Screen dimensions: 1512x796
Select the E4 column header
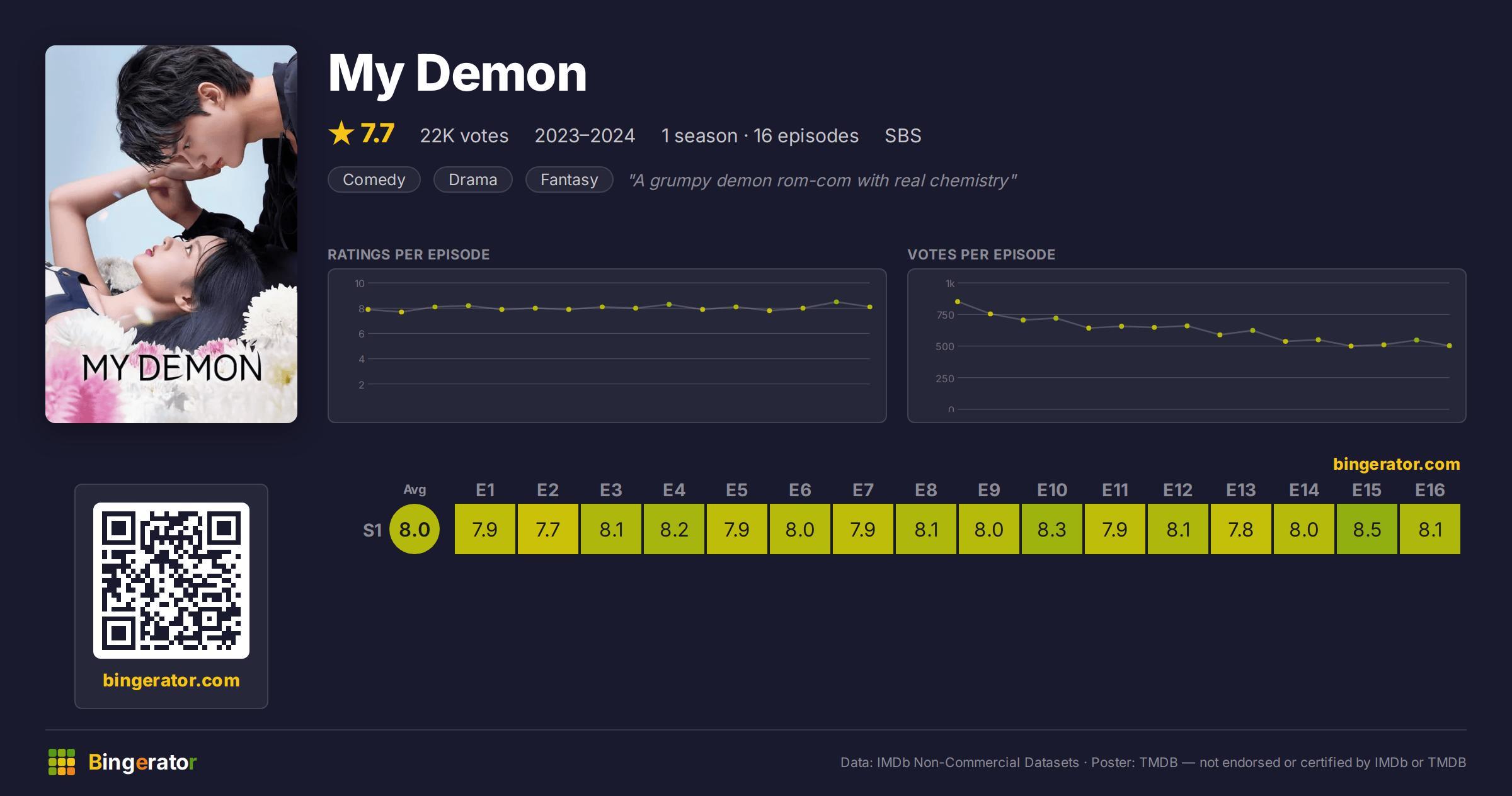[x=674, y=490]
